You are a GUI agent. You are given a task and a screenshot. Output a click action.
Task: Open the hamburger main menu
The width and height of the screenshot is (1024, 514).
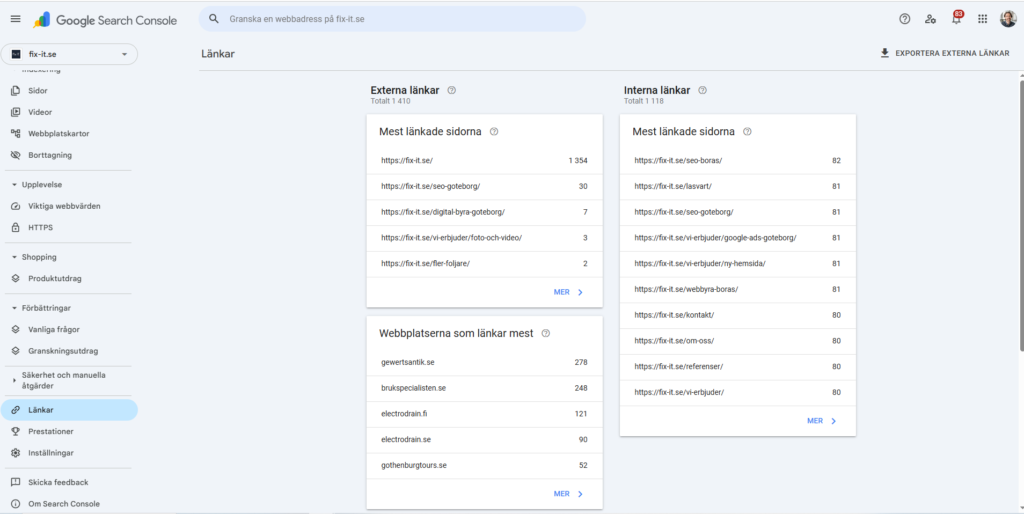15,19
